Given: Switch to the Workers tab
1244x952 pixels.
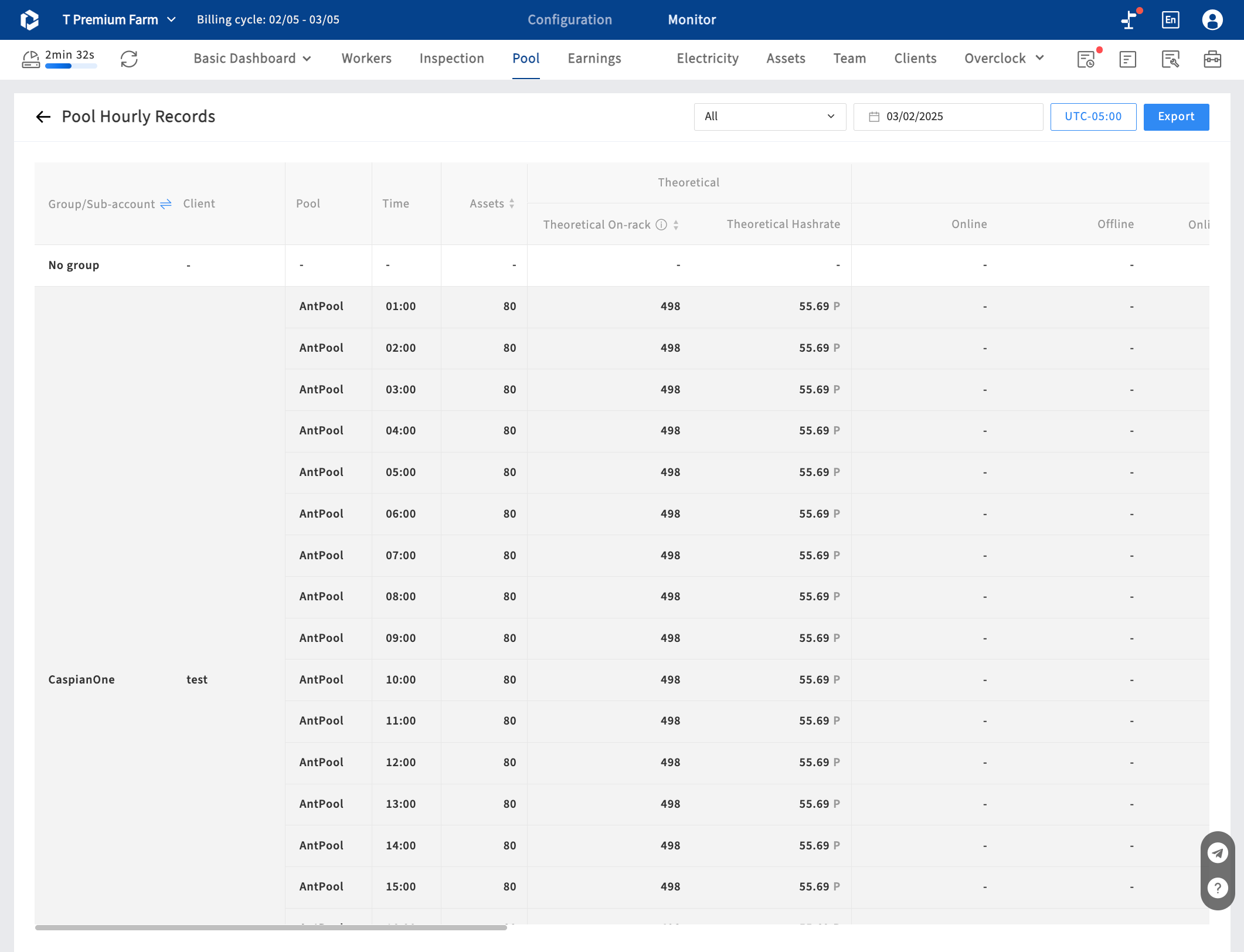Looking at the screenshot, I should click(x=366, y=58).
